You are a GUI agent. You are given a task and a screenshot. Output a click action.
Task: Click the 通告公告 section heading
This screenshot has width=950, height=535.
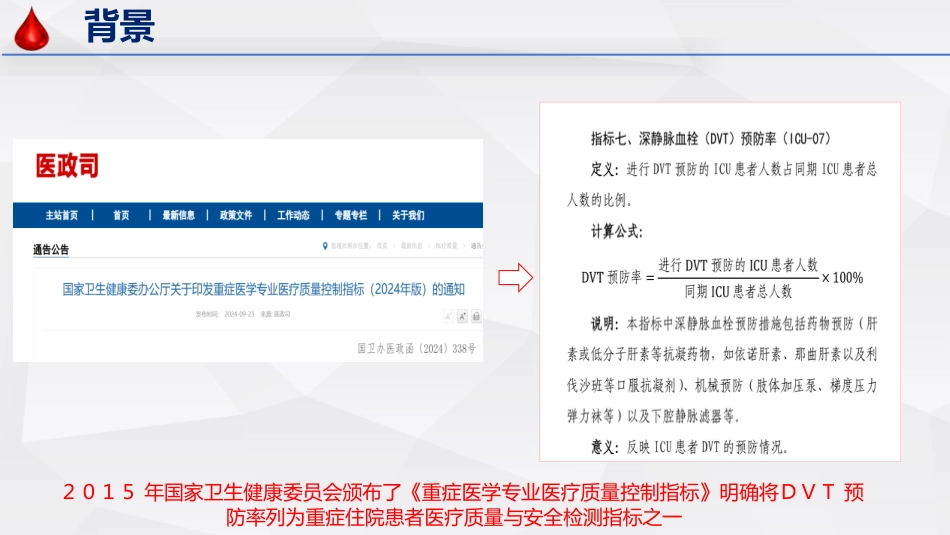(51, 250)
